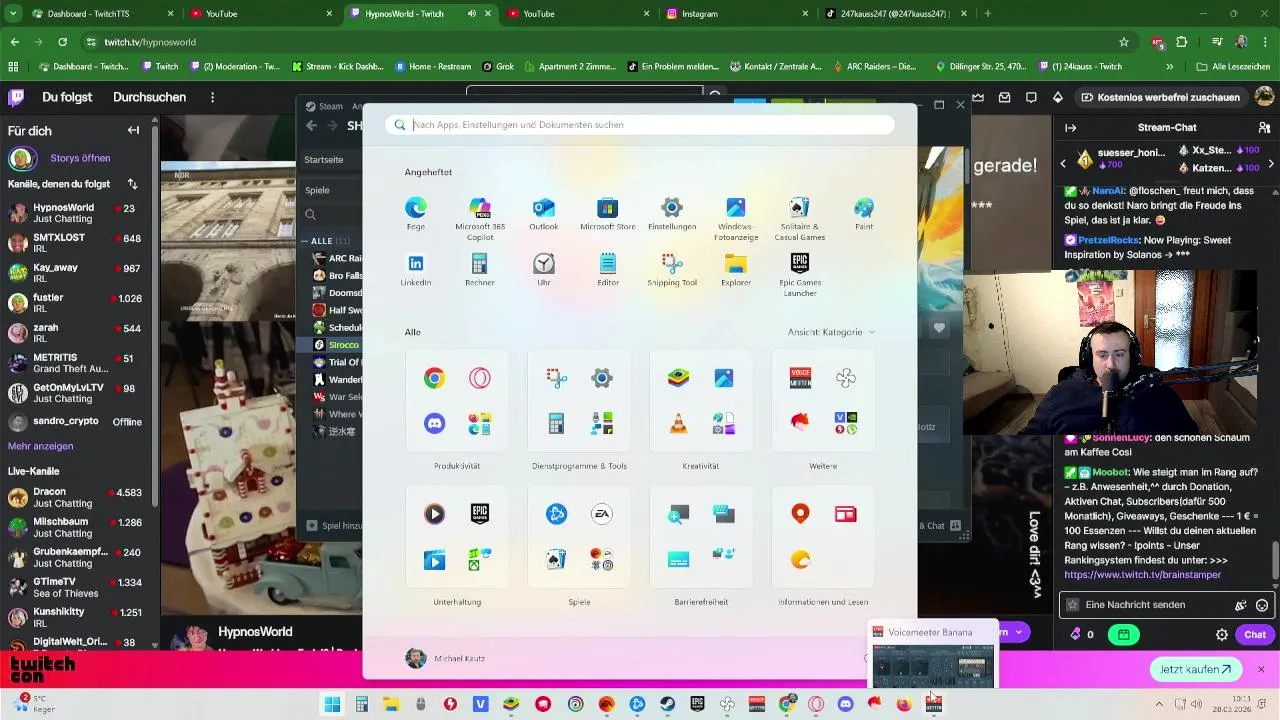Launch Windows Fotoanzeige

point(736,218)
